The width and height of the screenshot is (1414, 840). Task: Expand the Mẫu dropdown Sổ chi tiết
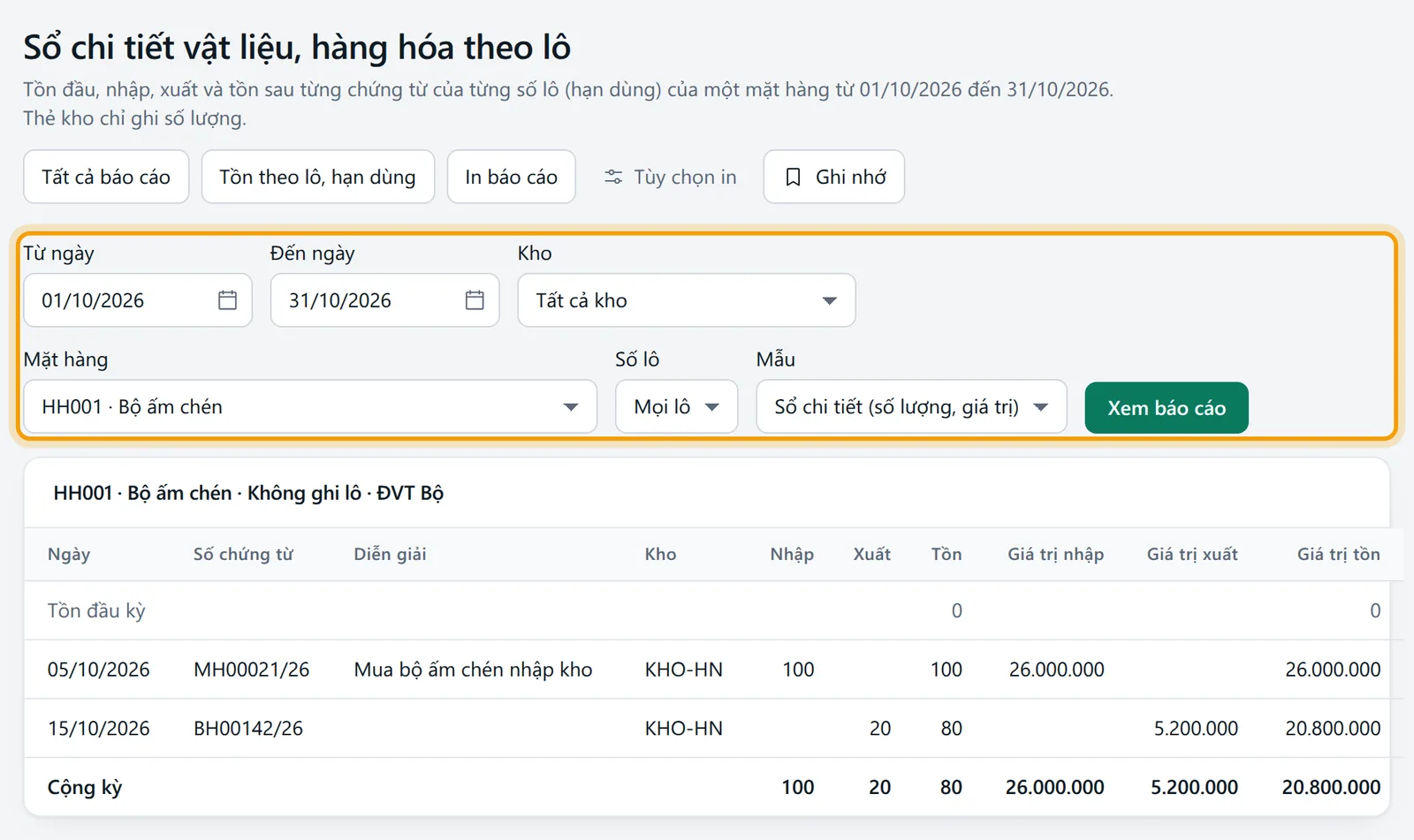point(911,407)
